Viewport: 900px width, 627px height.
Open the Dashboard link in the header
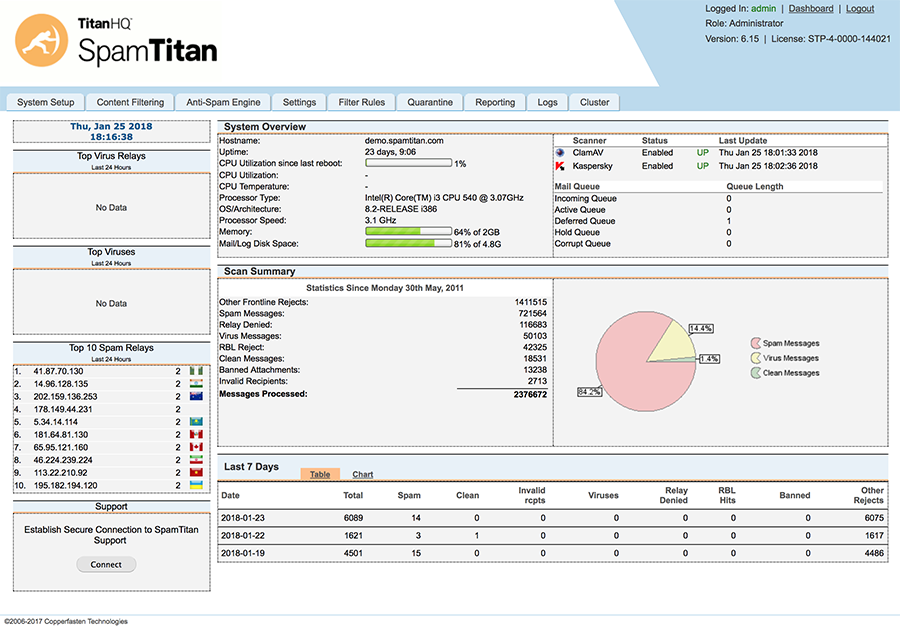tap(810, 9)
